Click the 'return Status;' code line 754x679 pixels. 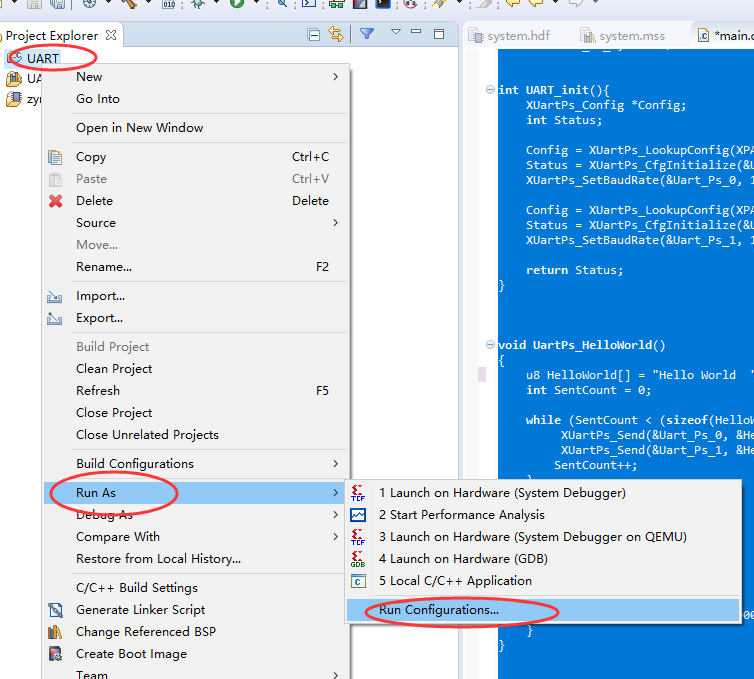[x=574, y=270]
